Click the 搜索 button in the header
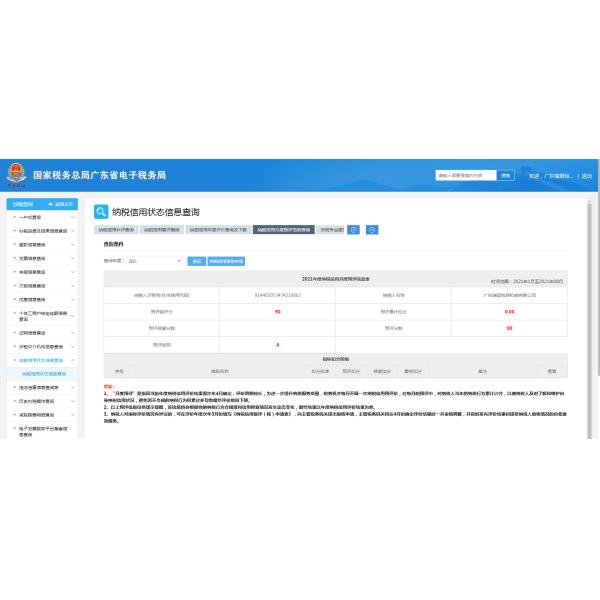The width and height of the screenshot is (600, 600). [x=506, y=175]
